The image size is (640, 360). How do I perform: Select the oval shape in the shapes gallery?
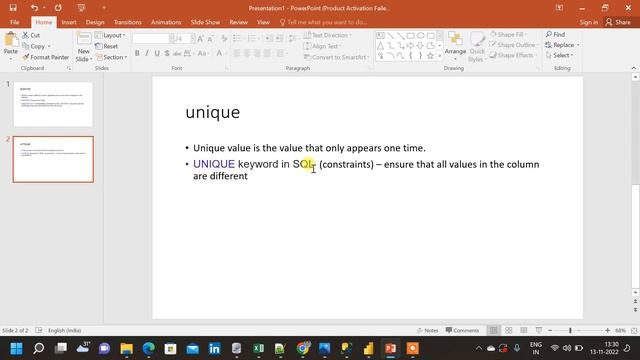pyautogui.click(x=420, y=36)
